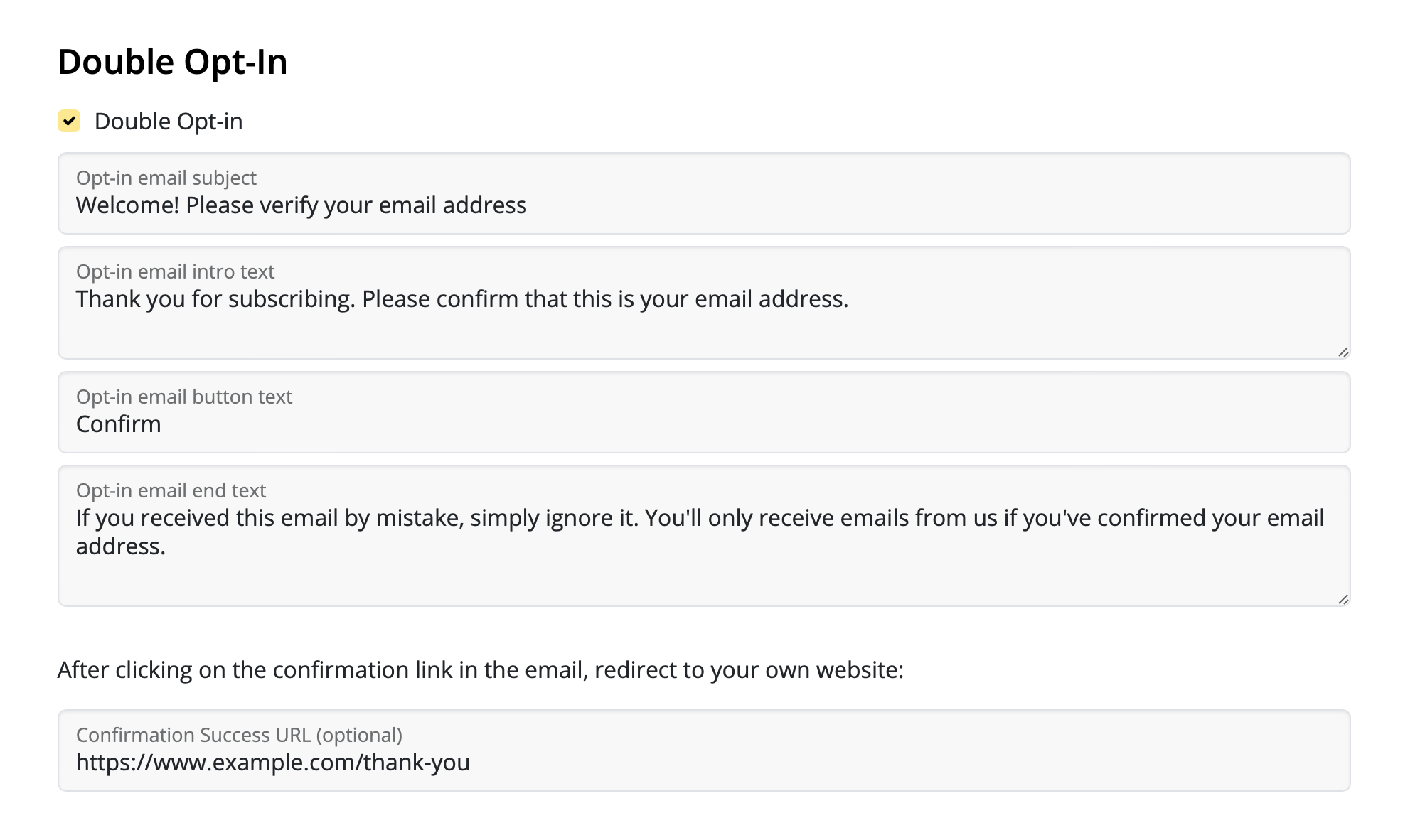This screenshot has width=1425, height=840.
Task: Place cursor after "address." on end text second line
Action: coord(166,546)
